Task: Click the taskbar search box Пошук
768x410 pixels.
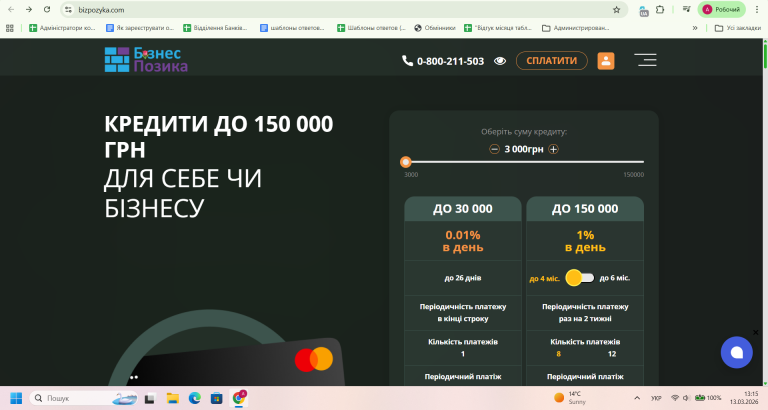Action: (x=84, y=398)
